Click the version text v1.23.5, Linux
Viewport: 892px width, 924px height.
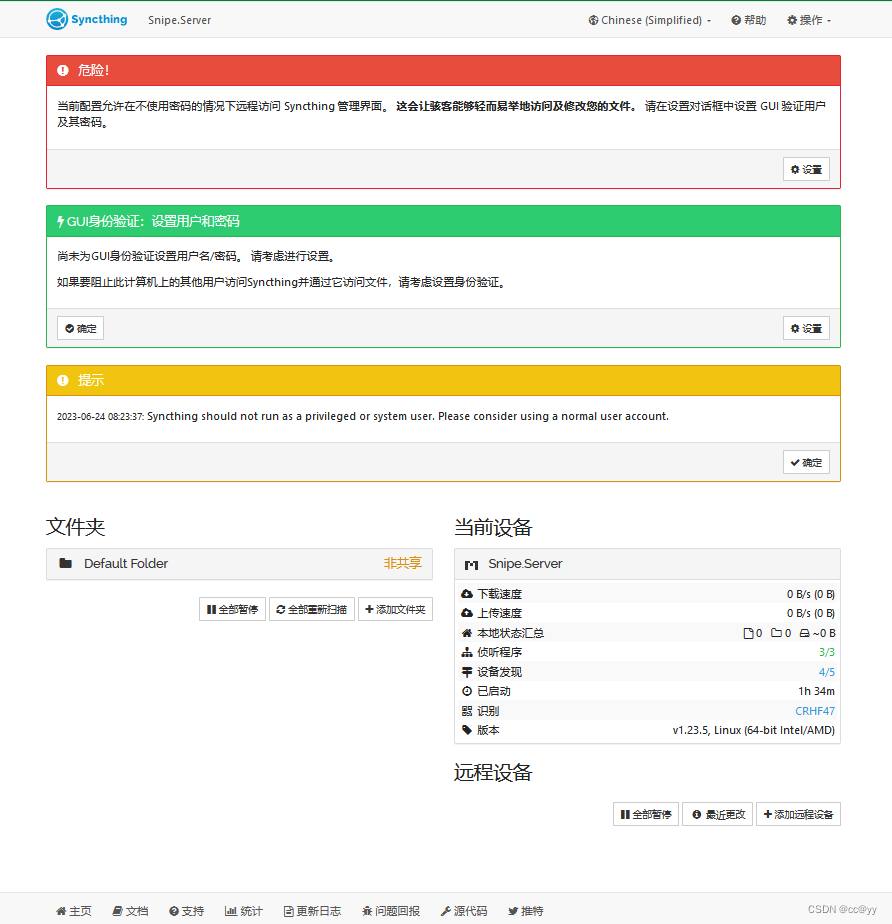click(x=754, y=730)
